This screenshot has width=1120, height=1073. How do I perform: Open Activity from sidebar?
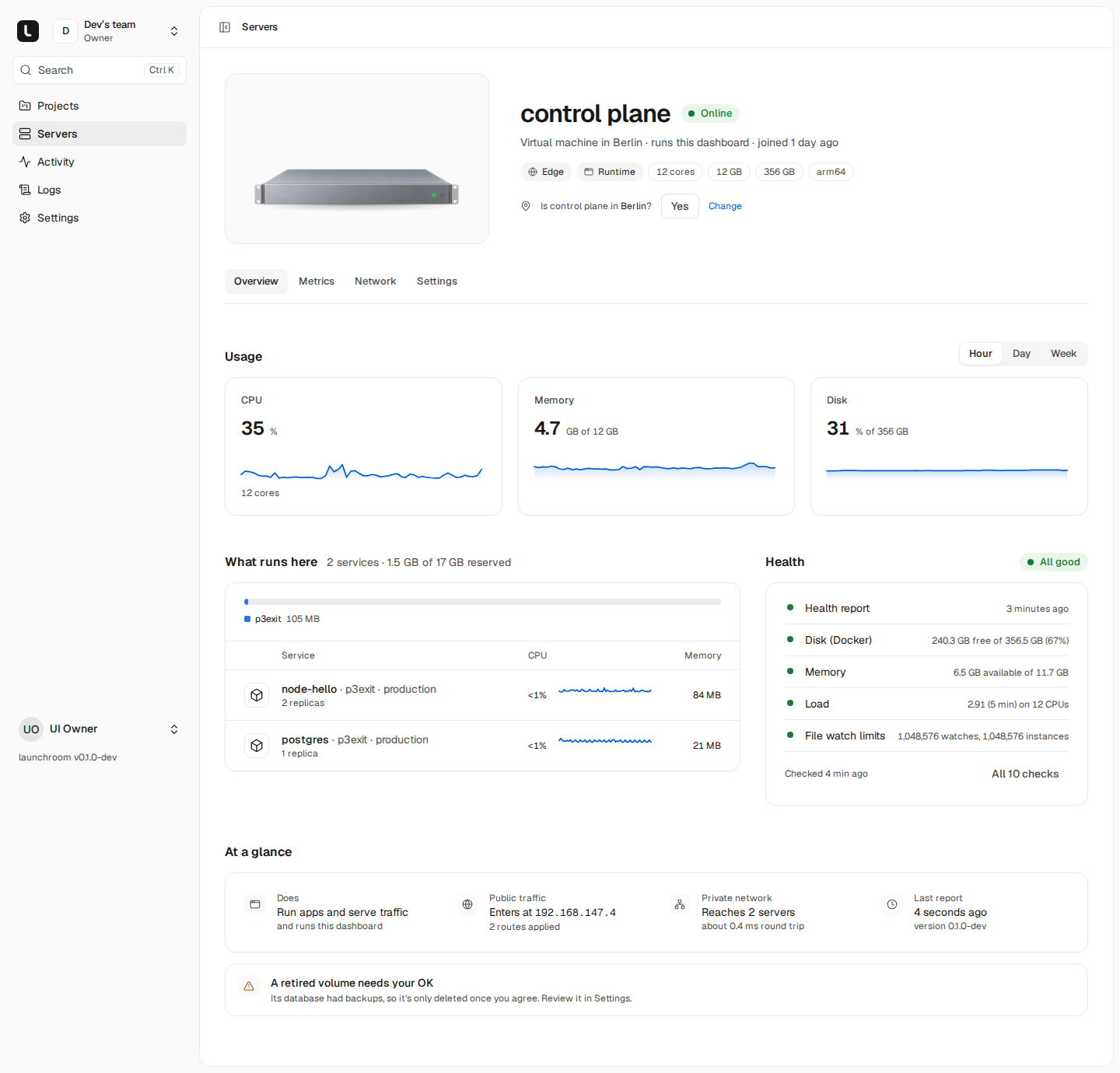coord(100,162)
